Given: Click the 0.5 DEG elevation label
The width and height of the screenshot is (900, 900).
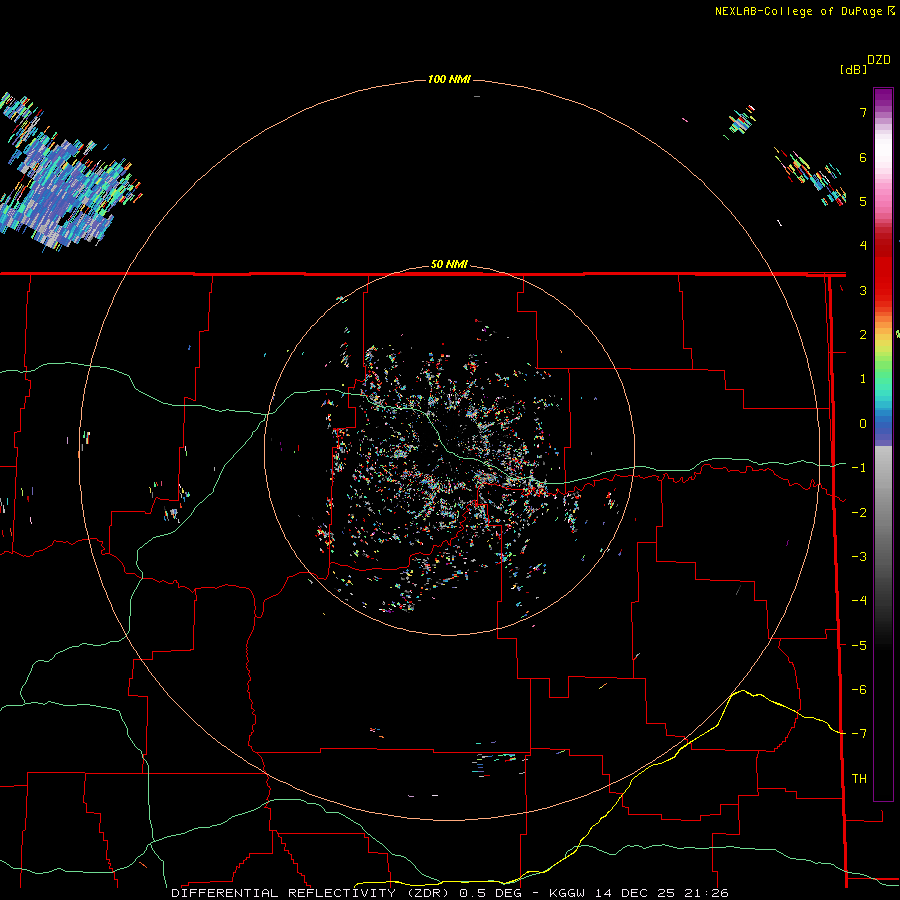Looking at the screenshot, I should pos(490,893).
